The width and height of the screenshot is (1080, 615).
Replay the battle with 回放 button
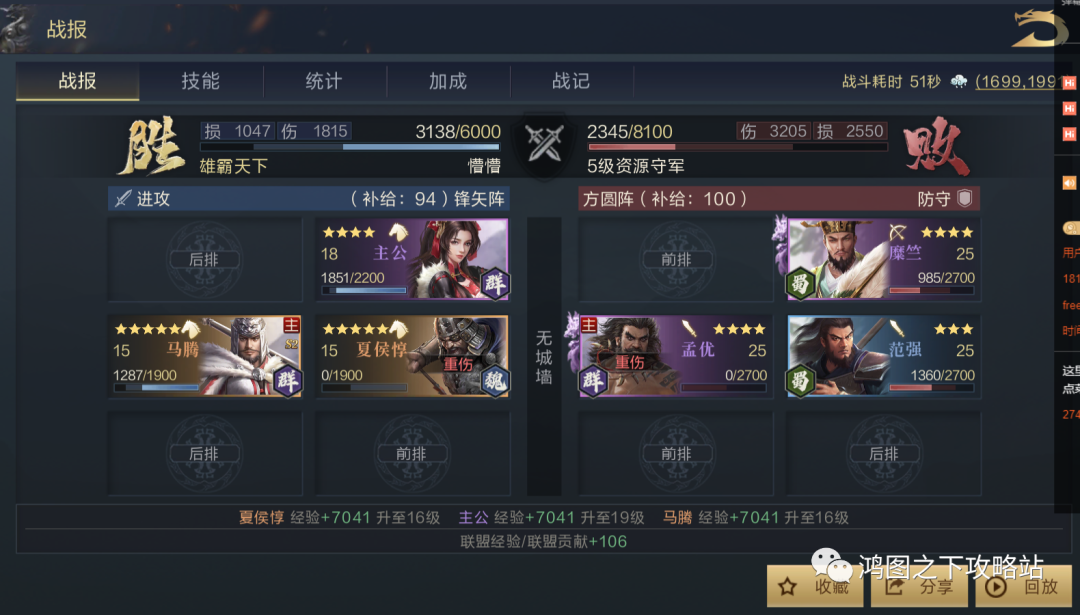(x=1024, y=587)
